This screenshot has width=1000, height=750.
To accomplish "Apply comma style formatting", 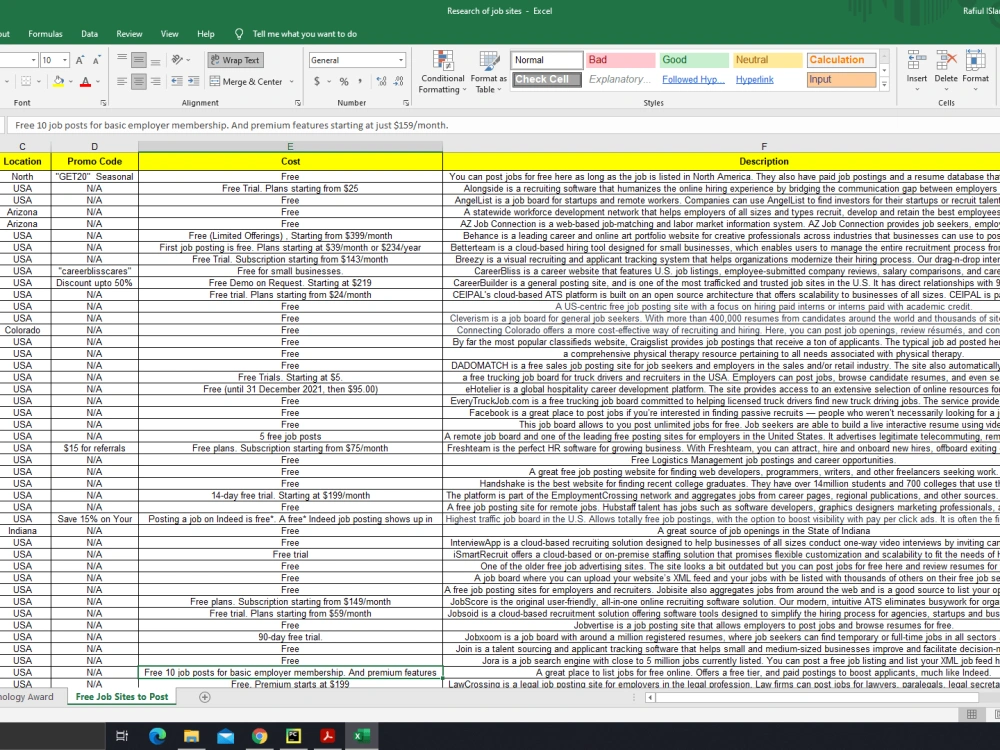I will [360, 81].
